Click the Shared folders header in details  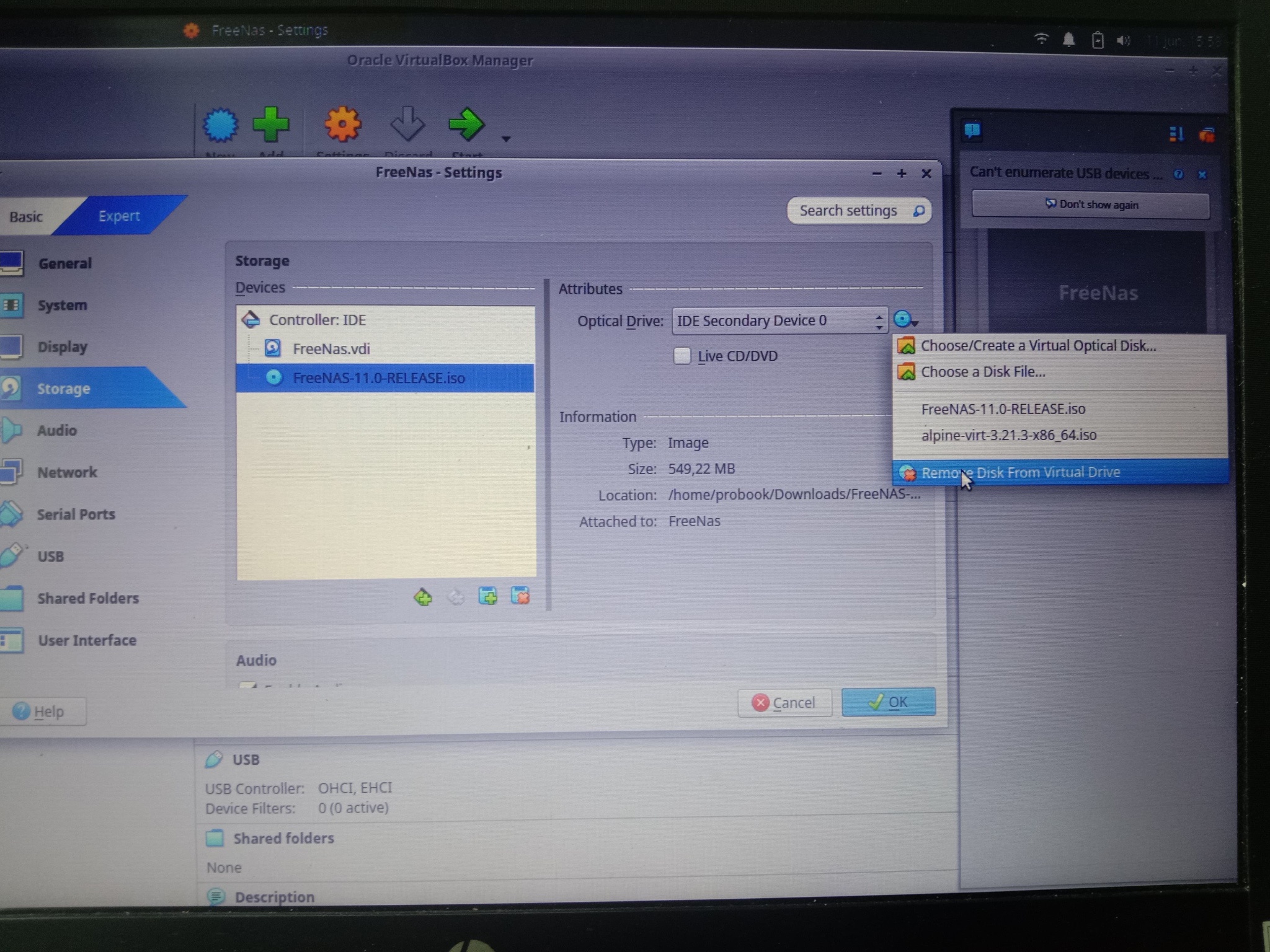pyautogui.click(x=283, y=839)
